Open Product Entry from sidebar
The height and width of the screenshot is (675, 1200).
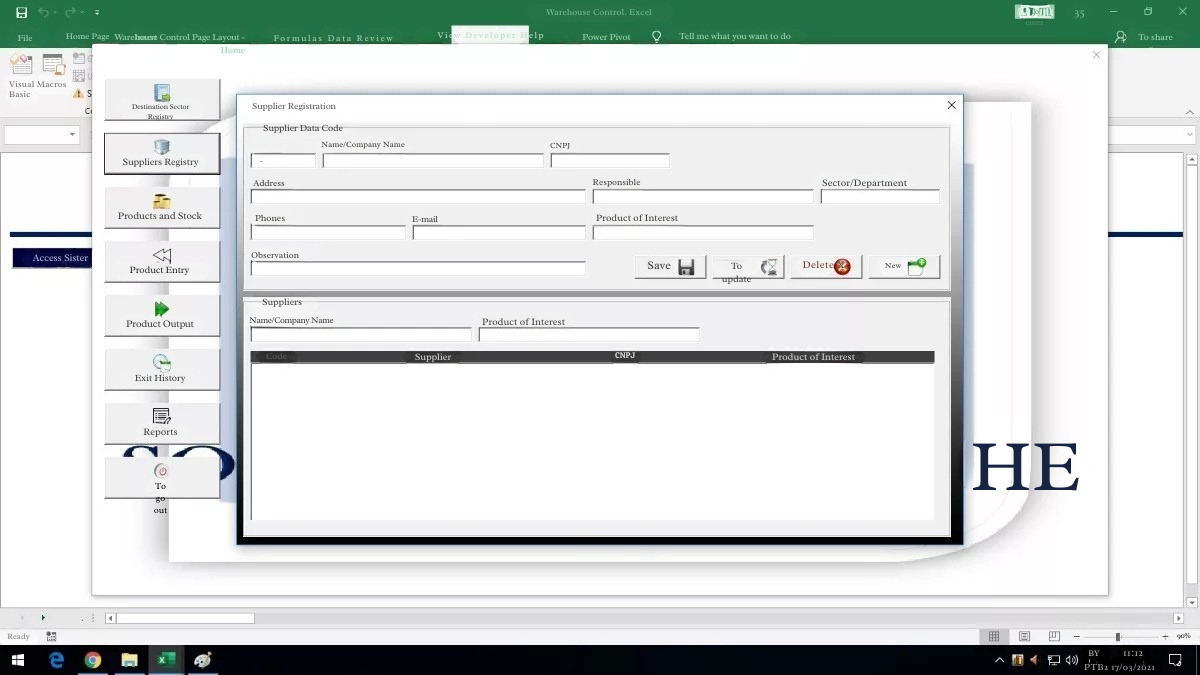point(162,261)
